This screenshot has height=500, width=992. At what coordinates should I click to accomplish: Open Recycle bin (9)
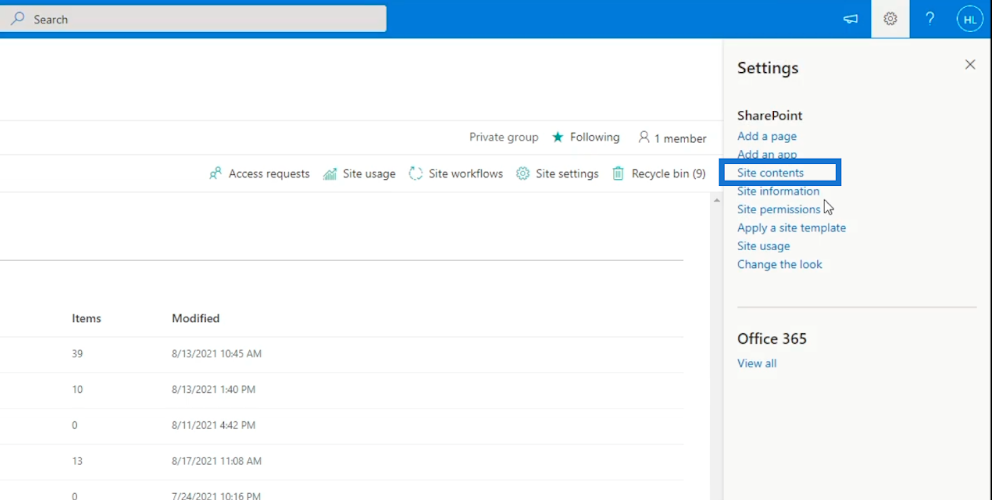tap(659, 173)
